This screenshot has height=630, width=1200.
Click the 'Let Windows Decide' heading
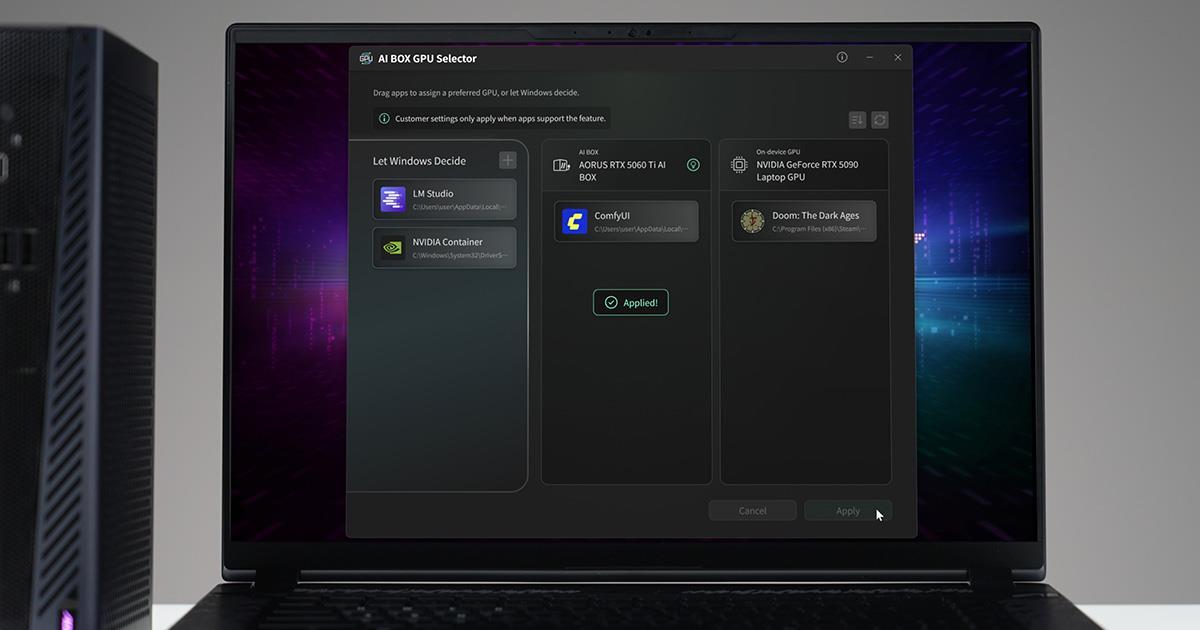click(x=419, y=161)
